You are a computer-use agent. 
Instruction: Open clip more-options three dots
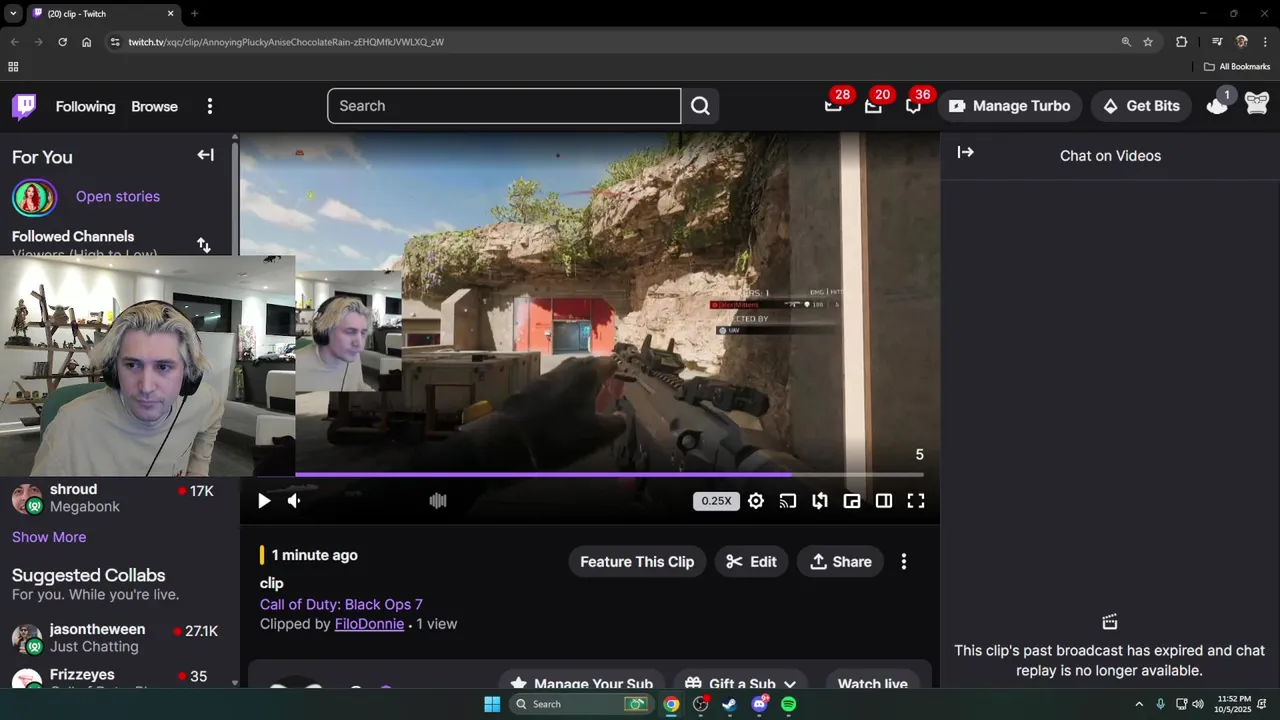coord(904,562)
